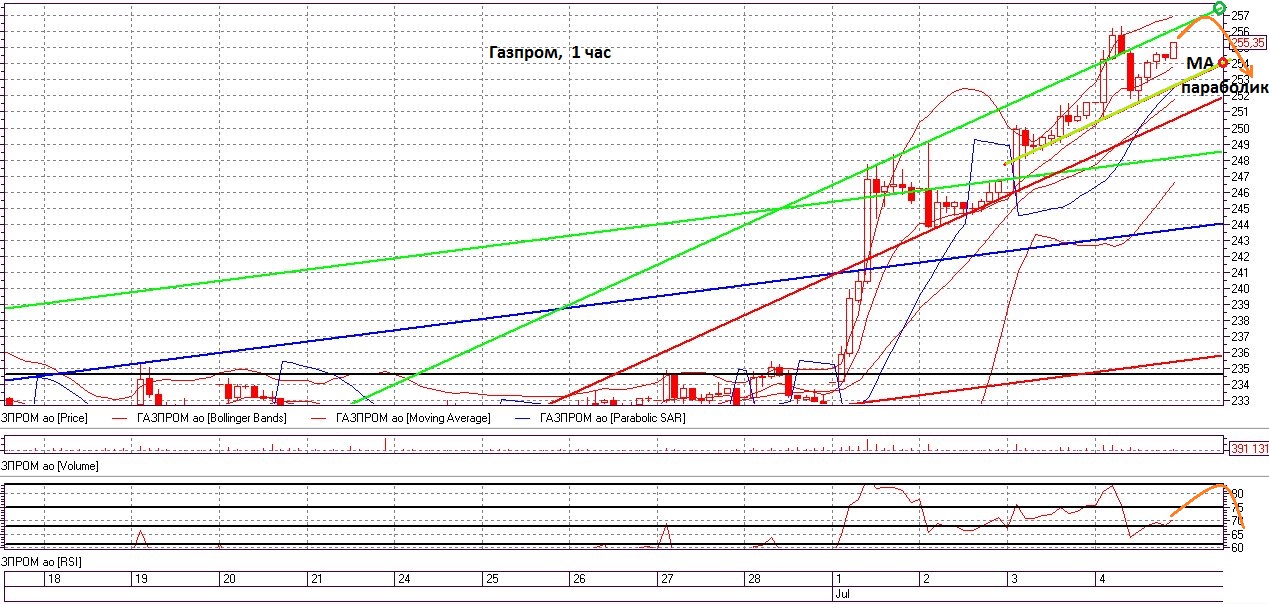This screenshot has height=604, width=1269.
Task: Click price level 247 on the axis
Action: 1240,176
